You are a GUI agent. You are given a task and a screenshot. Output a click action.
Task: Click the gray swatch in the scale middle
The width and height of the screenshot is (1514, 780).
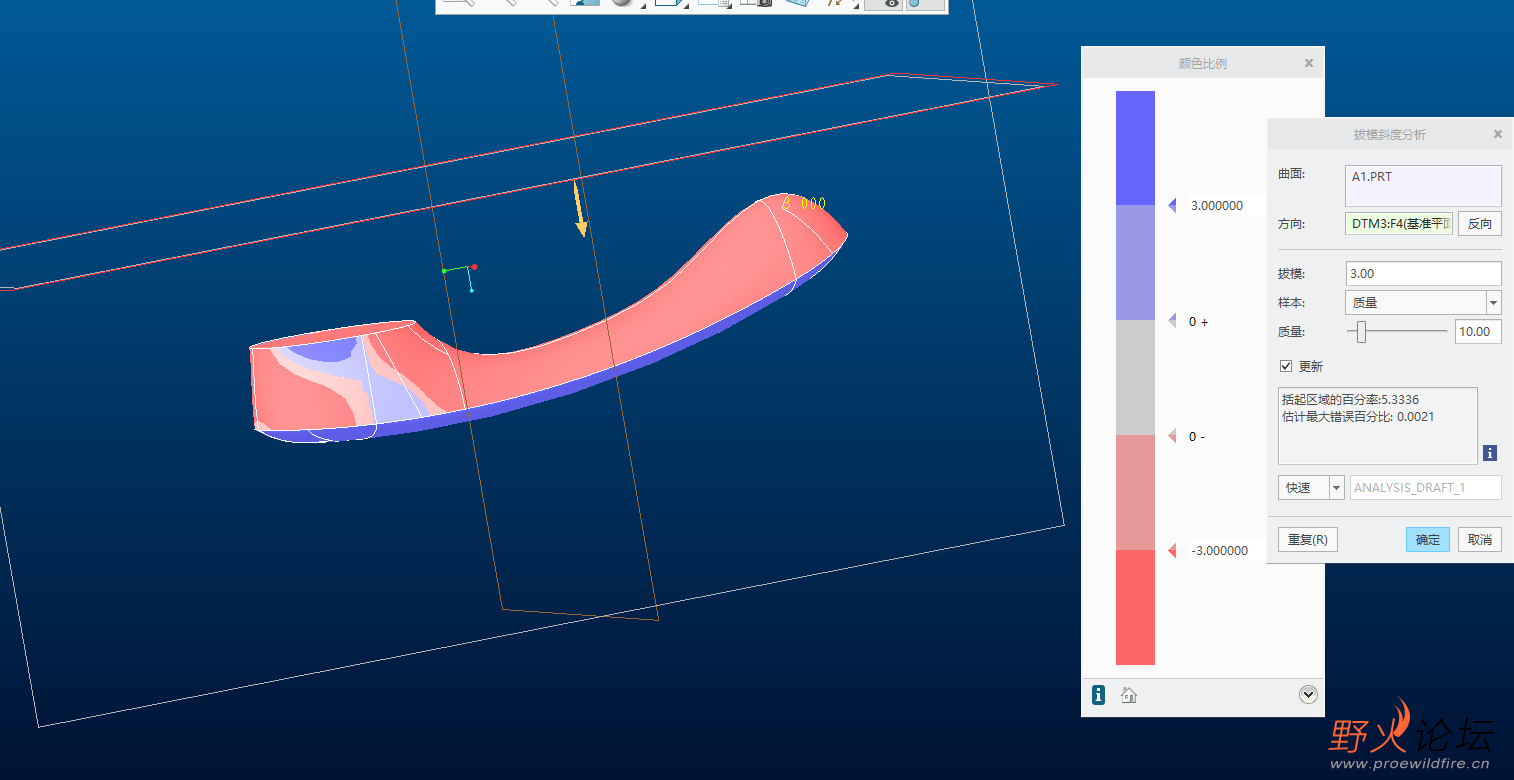(1135, 378)
